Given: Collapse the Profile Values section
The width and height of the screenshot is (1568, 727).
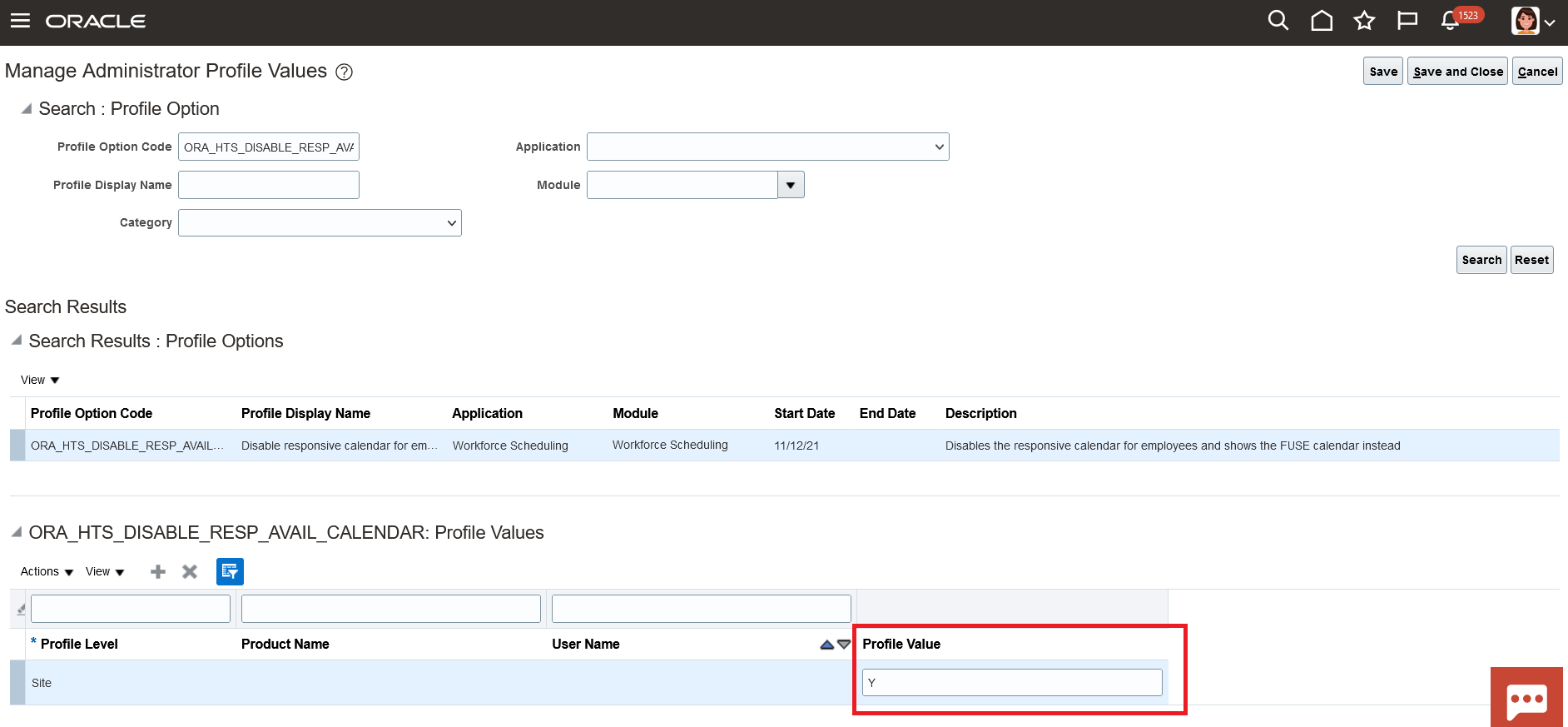Looking at the screenshot, I should pyautogui.click(x=17, y=532).
